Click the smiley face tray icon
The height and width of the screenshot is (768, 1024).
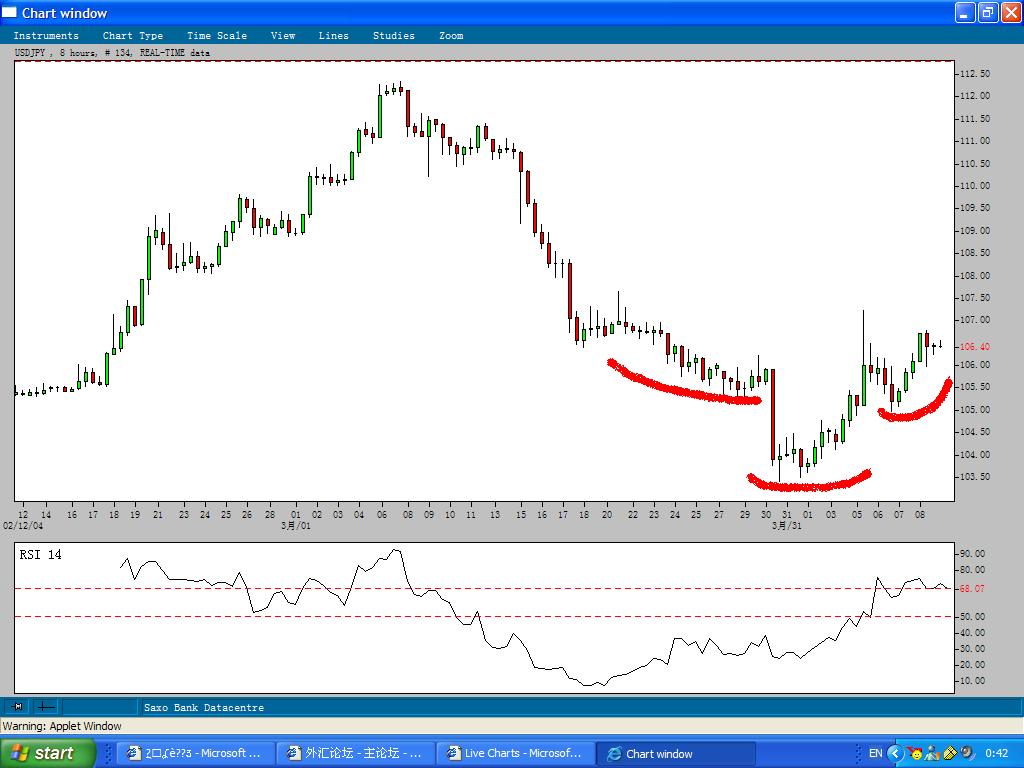915,754
